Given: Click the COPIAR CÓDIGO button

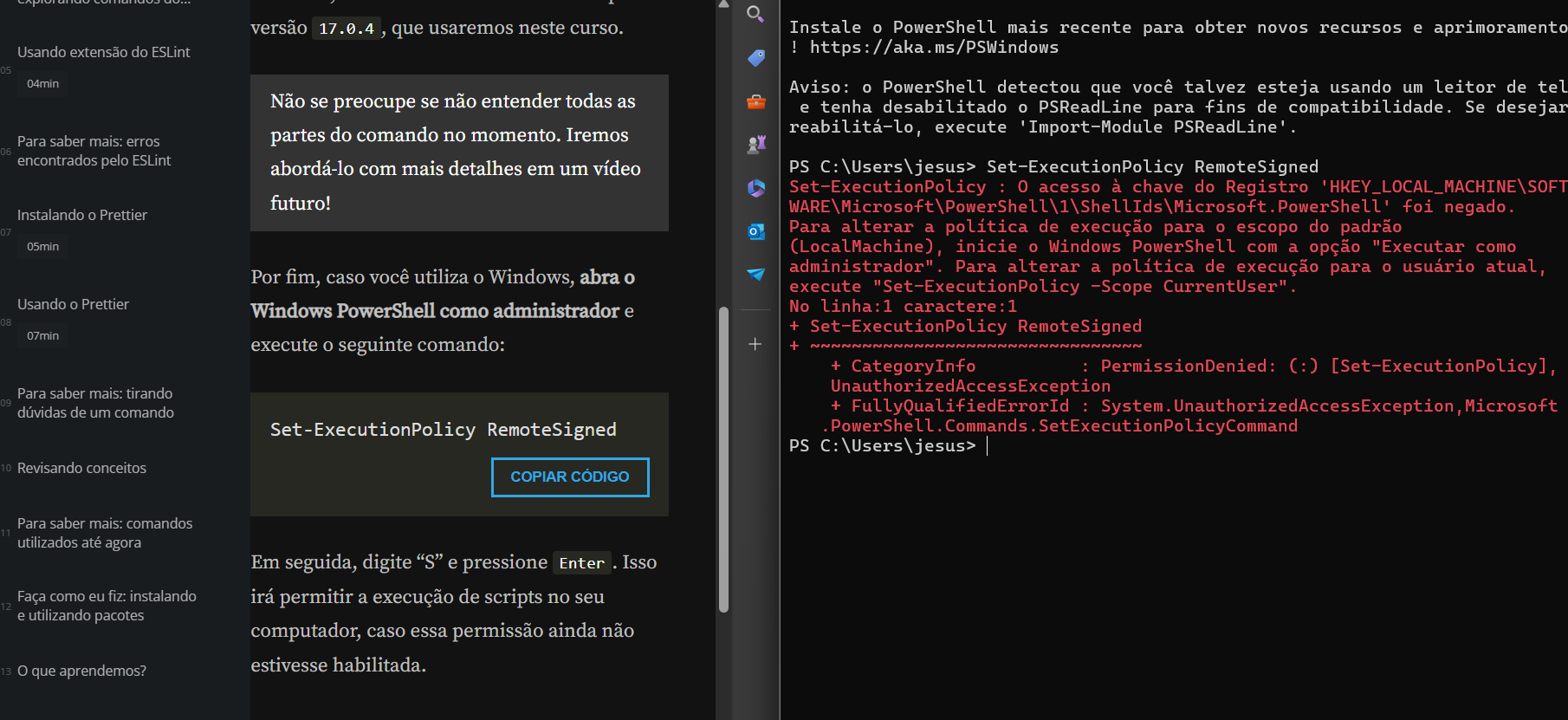Looking at the screenshot, I should pos(570,477).
